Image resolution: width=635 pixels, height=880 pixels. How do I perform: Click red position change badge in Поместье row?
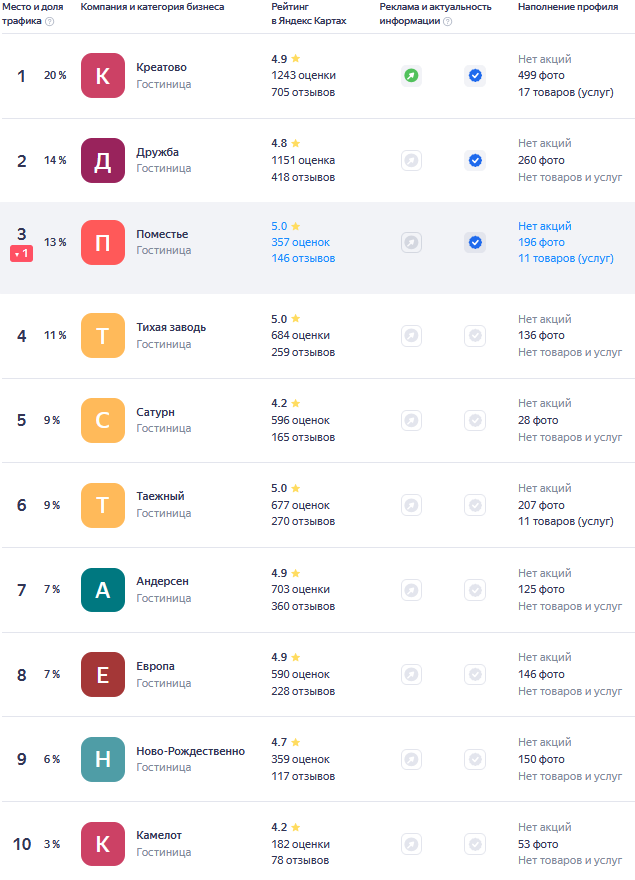click(21, 254)
